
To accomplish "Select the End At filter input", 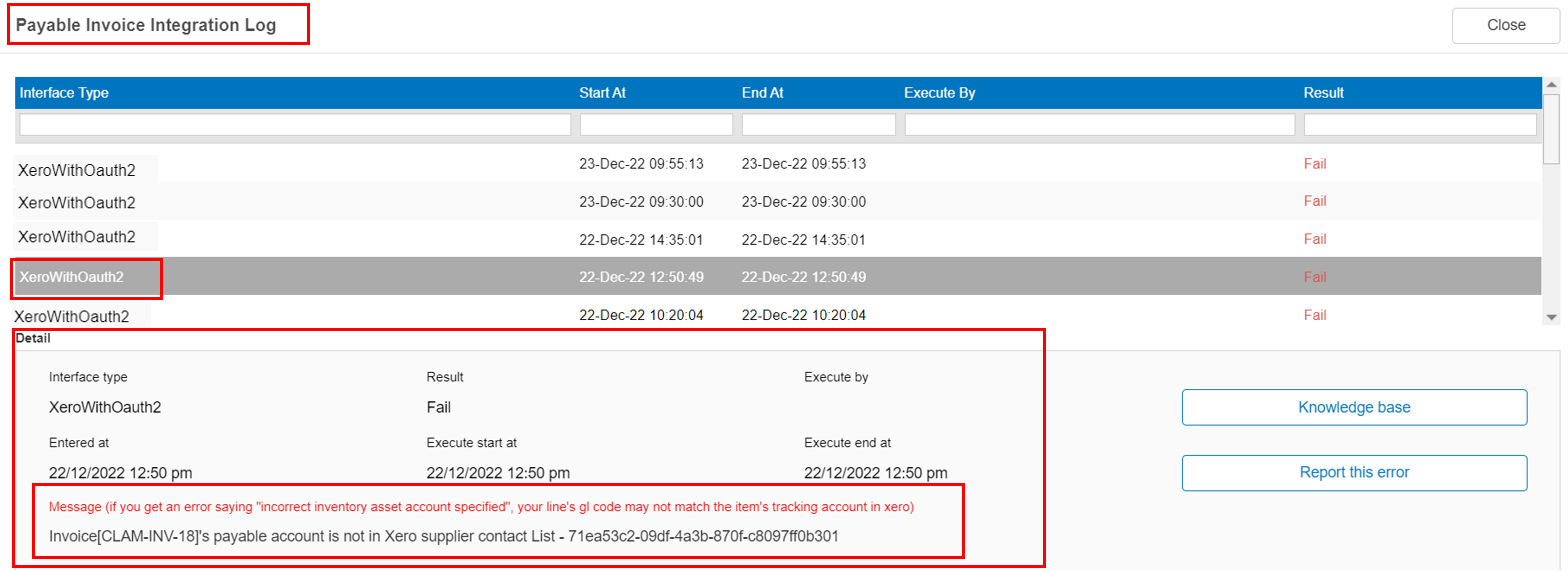I will pyautogui.click(x=818, y=124).
